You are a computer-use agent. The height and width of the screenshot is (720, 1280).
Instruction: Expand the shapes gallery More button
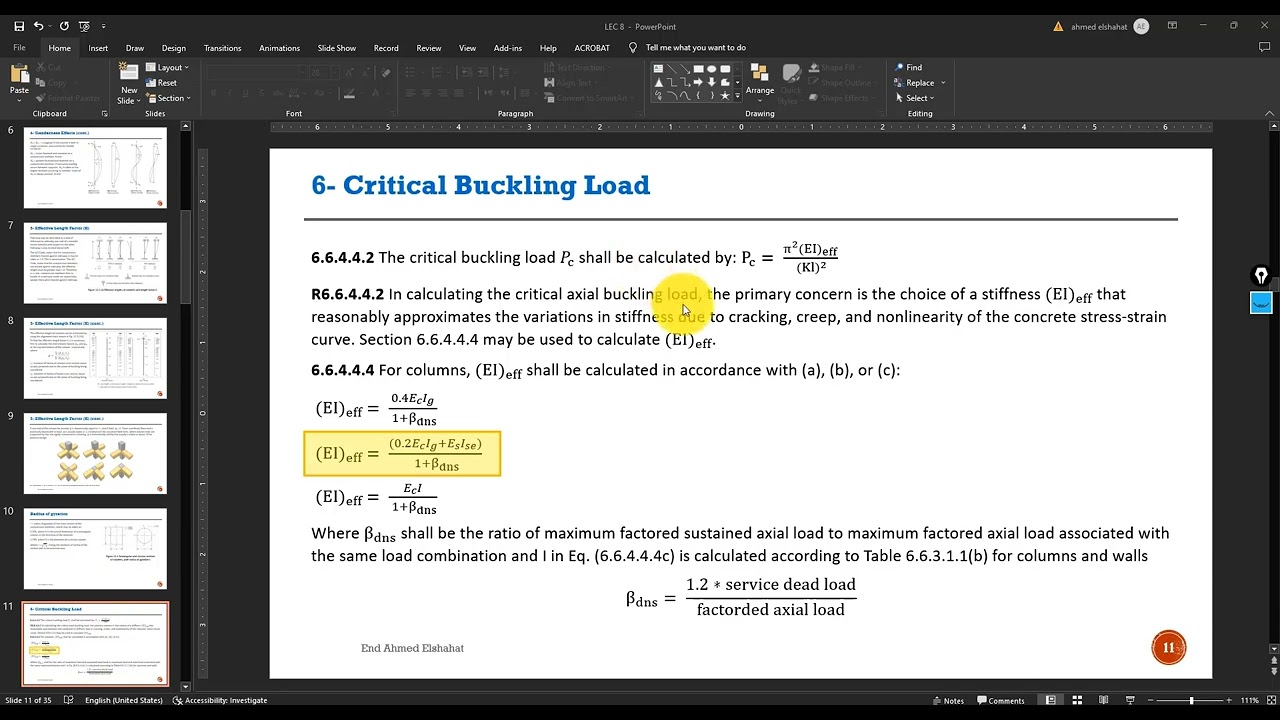739,96
